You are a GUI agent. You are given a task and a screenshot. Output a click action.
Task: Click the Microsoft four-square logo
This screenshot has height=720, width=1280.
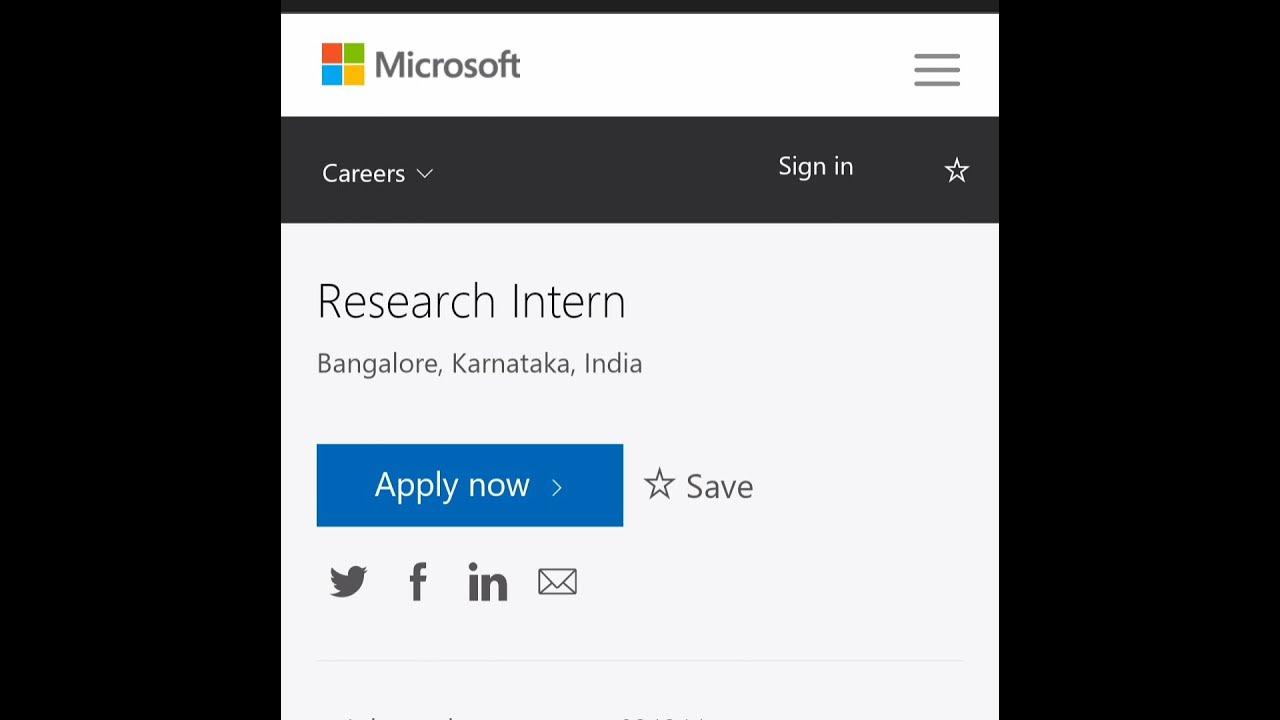(x=343, y=64)
